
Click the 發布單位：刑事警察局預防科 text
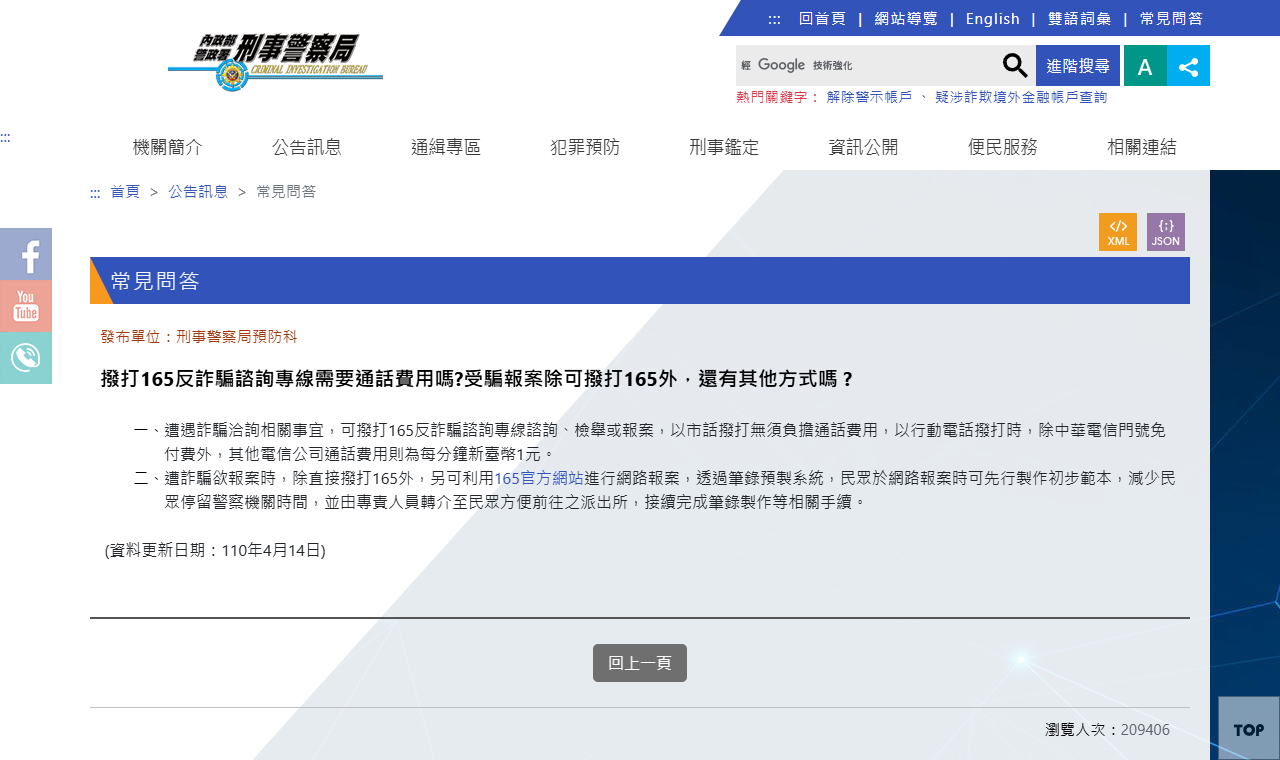[199, 337]
